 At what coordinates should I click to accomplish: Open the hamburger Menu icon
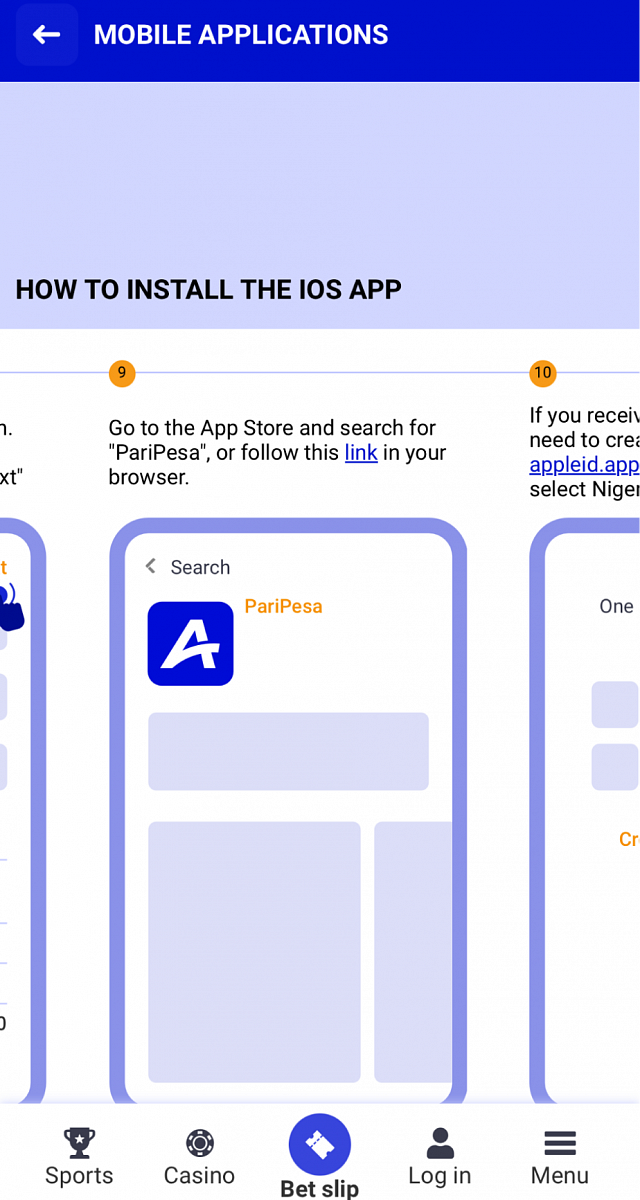(x=560, y=1142)
